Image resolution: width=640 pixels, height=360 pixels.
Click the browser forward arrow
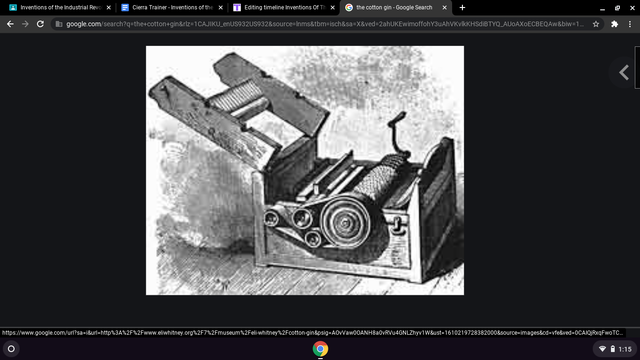(x=25, y=24)
